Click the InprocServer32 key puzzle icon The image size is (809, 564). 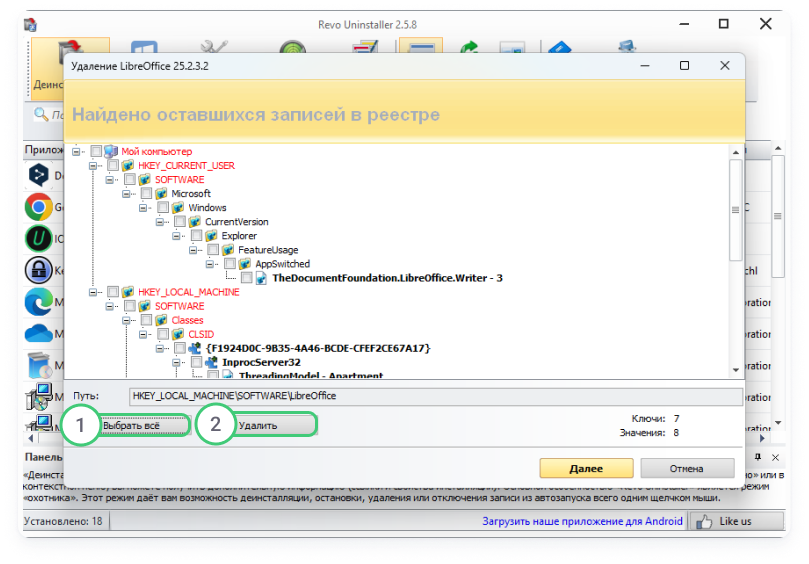tap(212, 362)
